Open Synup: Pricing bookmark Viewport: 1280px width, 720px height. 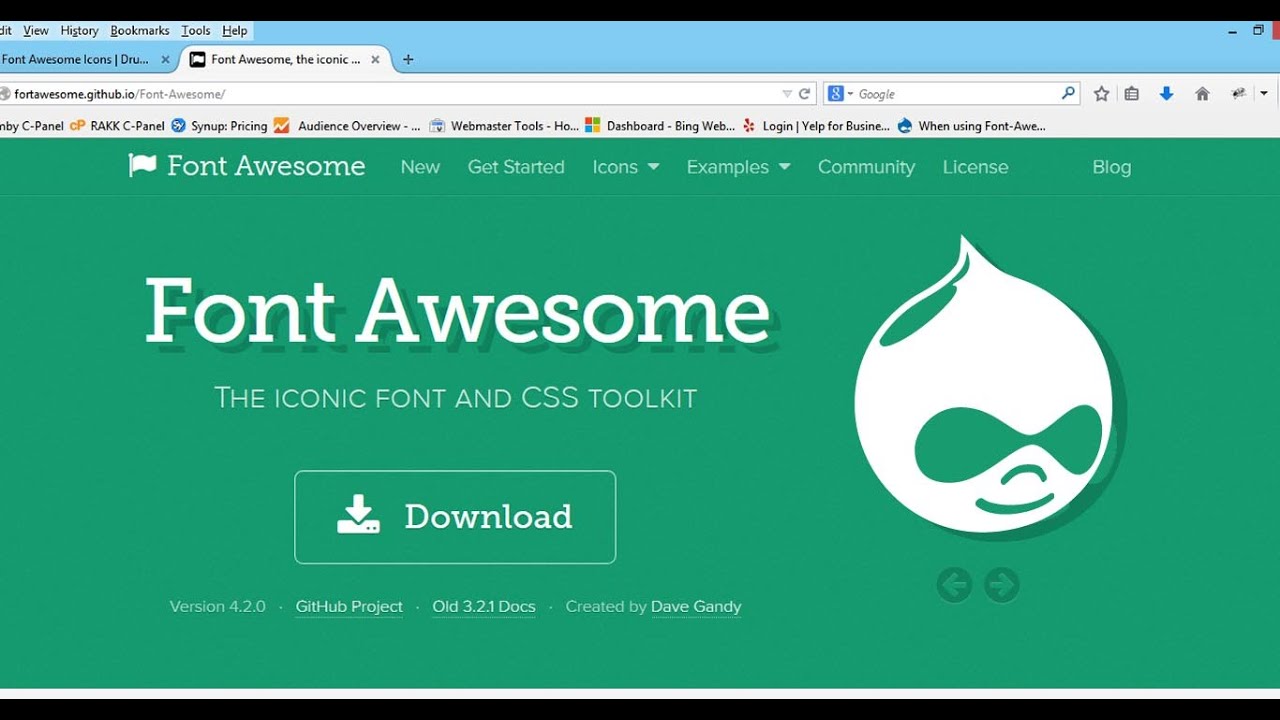click(220, 126)
